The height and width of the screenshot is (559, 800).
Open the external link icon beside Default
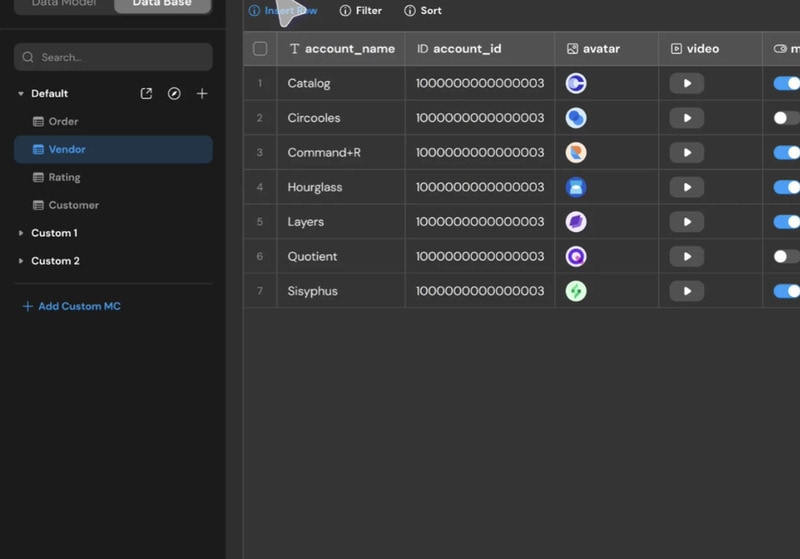click(x=146, y=94)
